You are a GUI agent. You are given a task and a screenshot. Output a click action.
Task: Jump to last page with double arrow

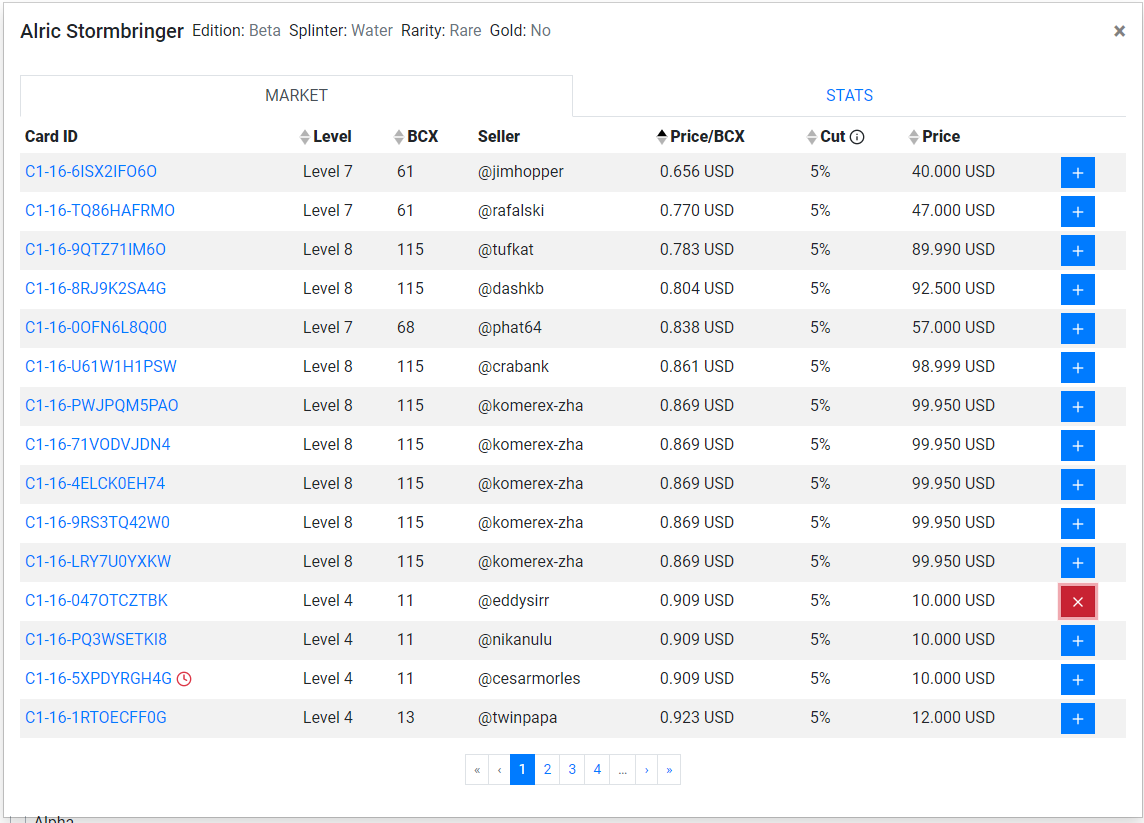pos(669,770)
